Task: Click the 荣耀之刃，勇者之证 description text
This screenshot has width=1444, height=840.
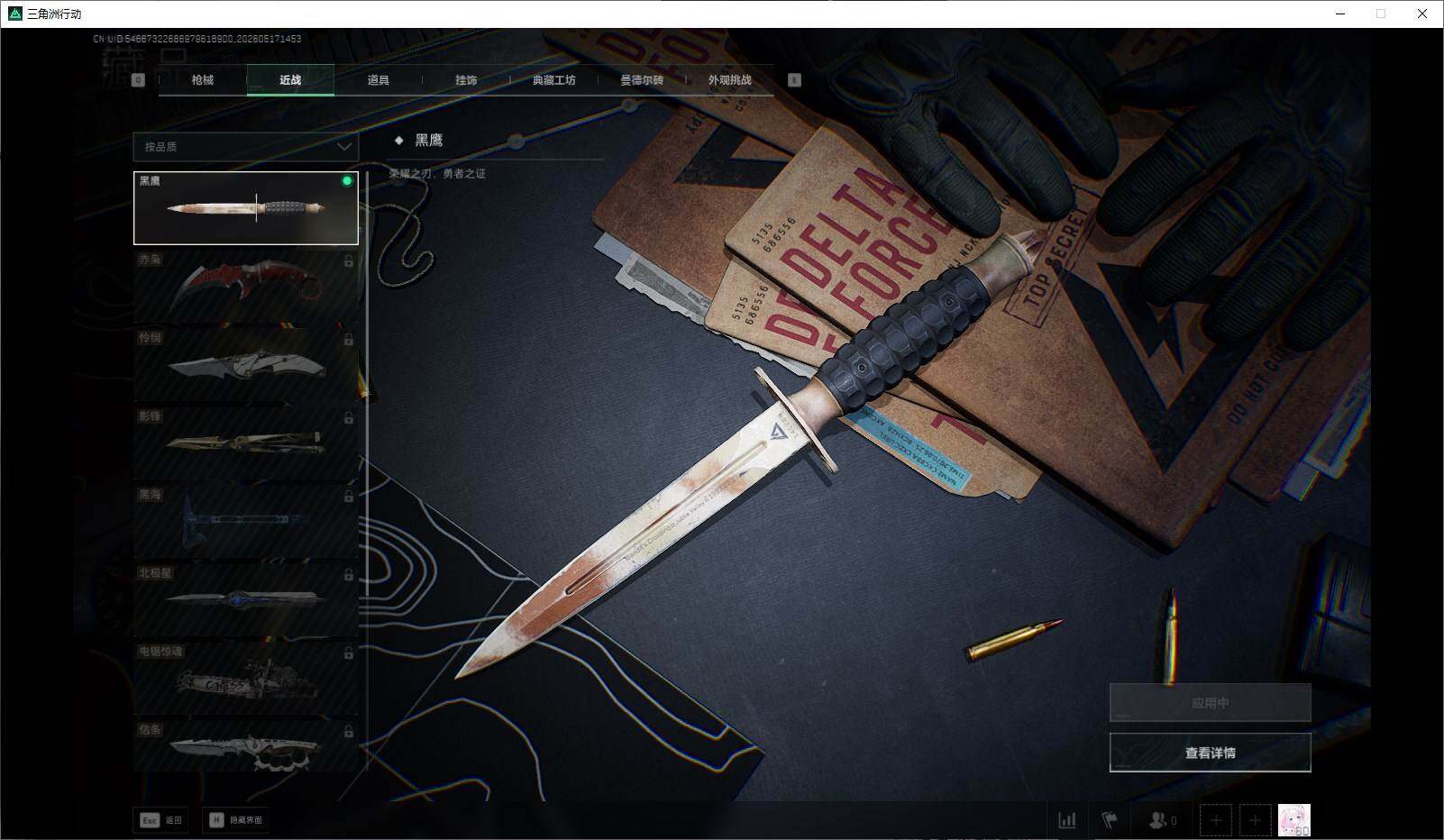Action: point(438,173)
